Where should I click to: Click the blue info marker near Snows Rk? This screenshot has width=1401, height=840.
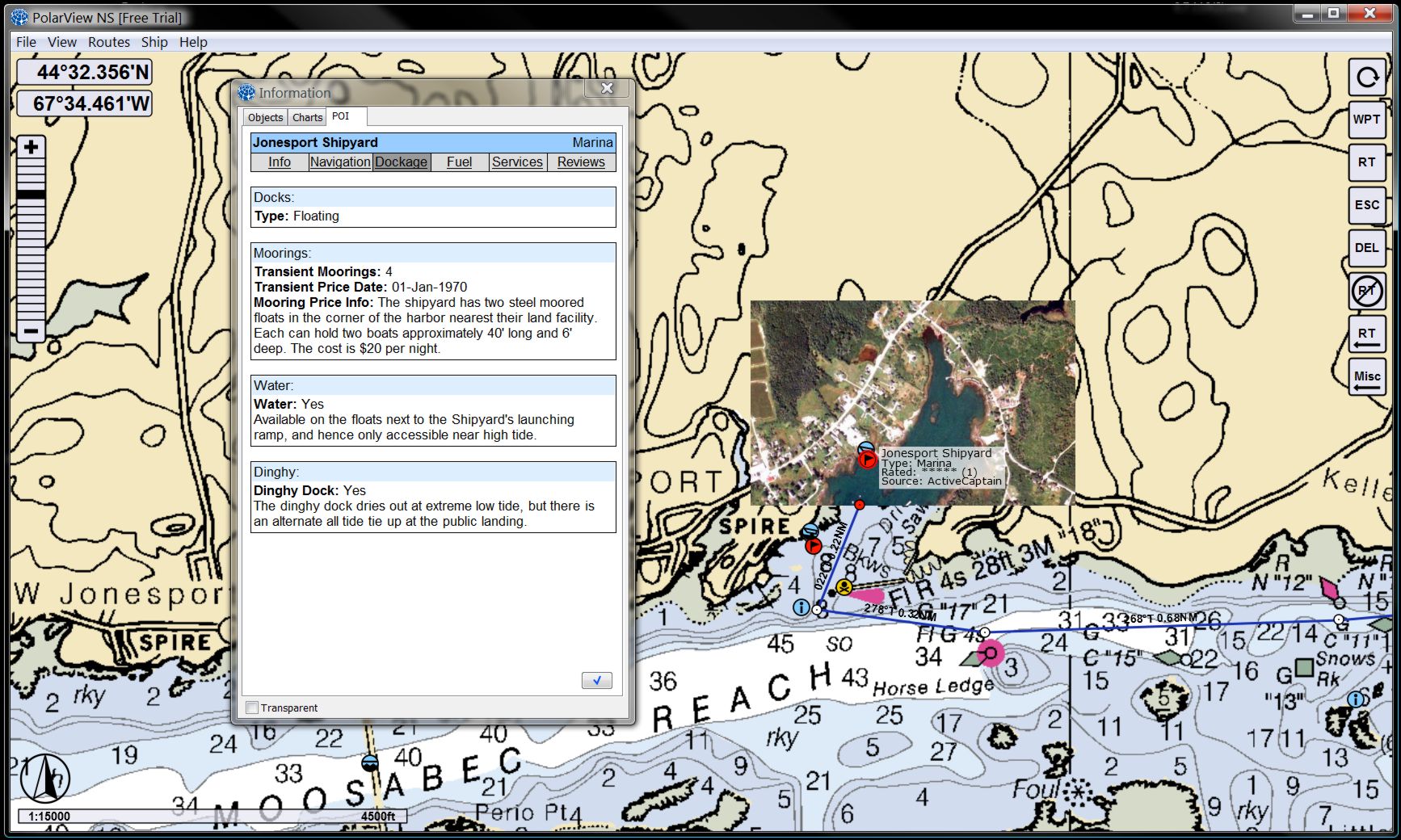click(1356, 699)
